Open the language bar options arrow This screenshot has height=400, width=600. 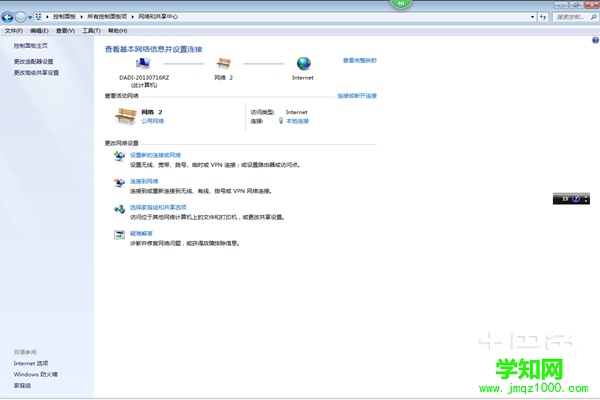[x=586, y=199]
